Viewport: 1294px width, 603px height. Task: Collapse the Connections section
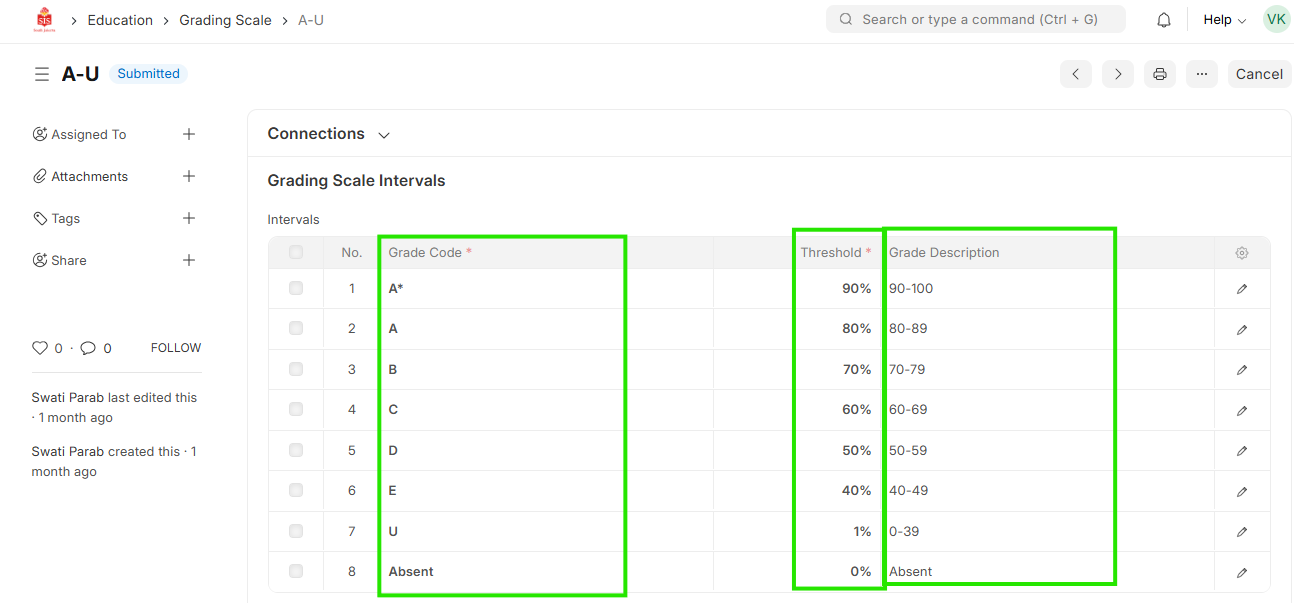(383, 135)
